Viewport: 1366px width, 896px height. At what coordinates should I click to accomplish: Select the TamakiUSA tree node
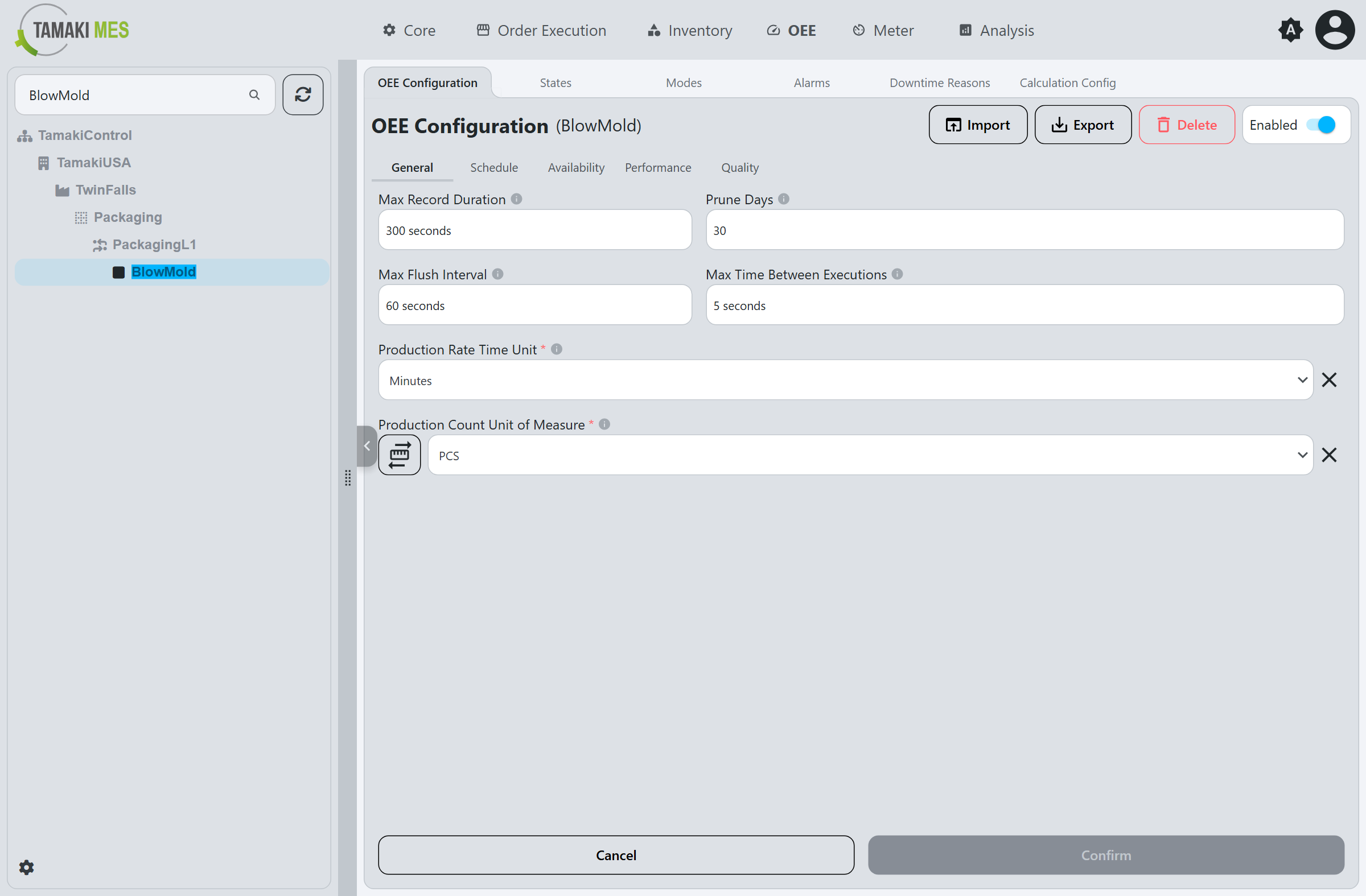tap(93, 162)
